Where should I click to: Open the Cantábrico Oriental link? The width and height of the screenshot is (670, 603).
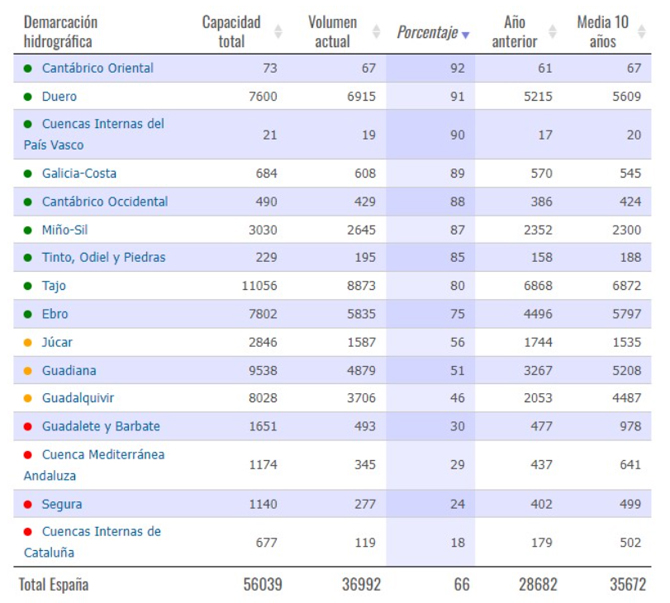[97, 69]
